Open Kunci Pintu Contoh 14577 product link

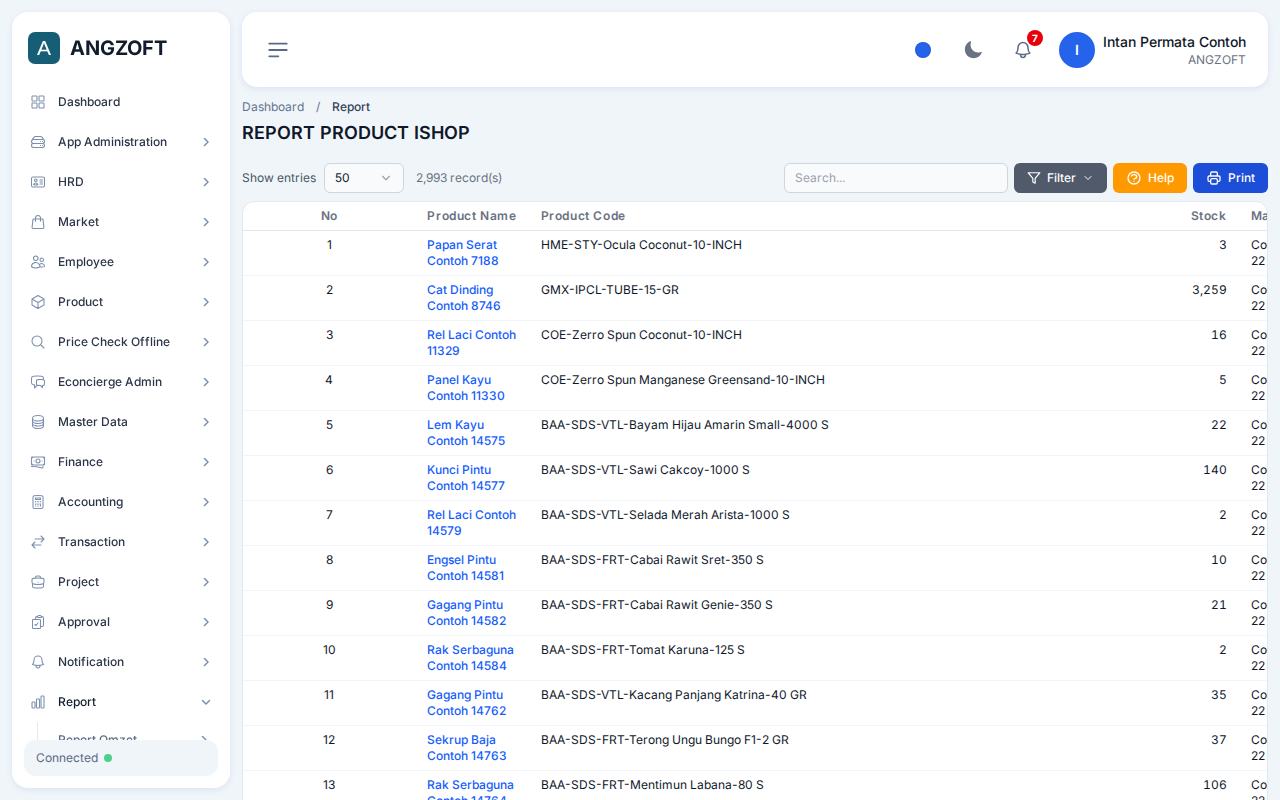click(466, 478)
